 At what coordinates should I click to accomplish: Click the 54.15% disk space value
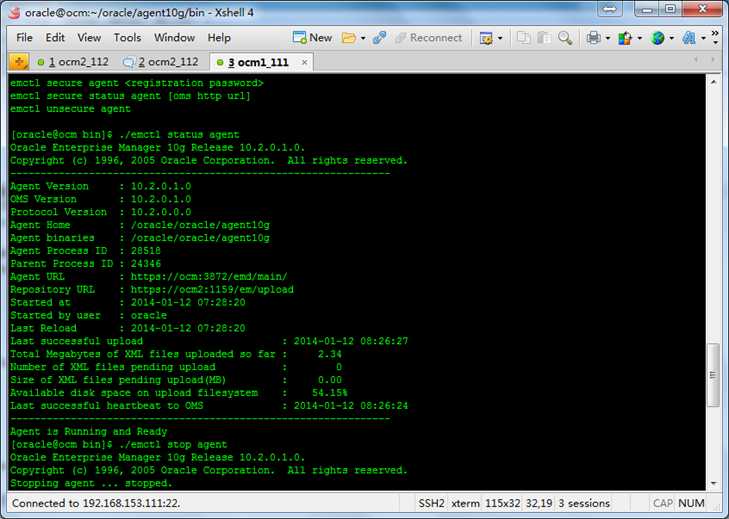[330, 393]
